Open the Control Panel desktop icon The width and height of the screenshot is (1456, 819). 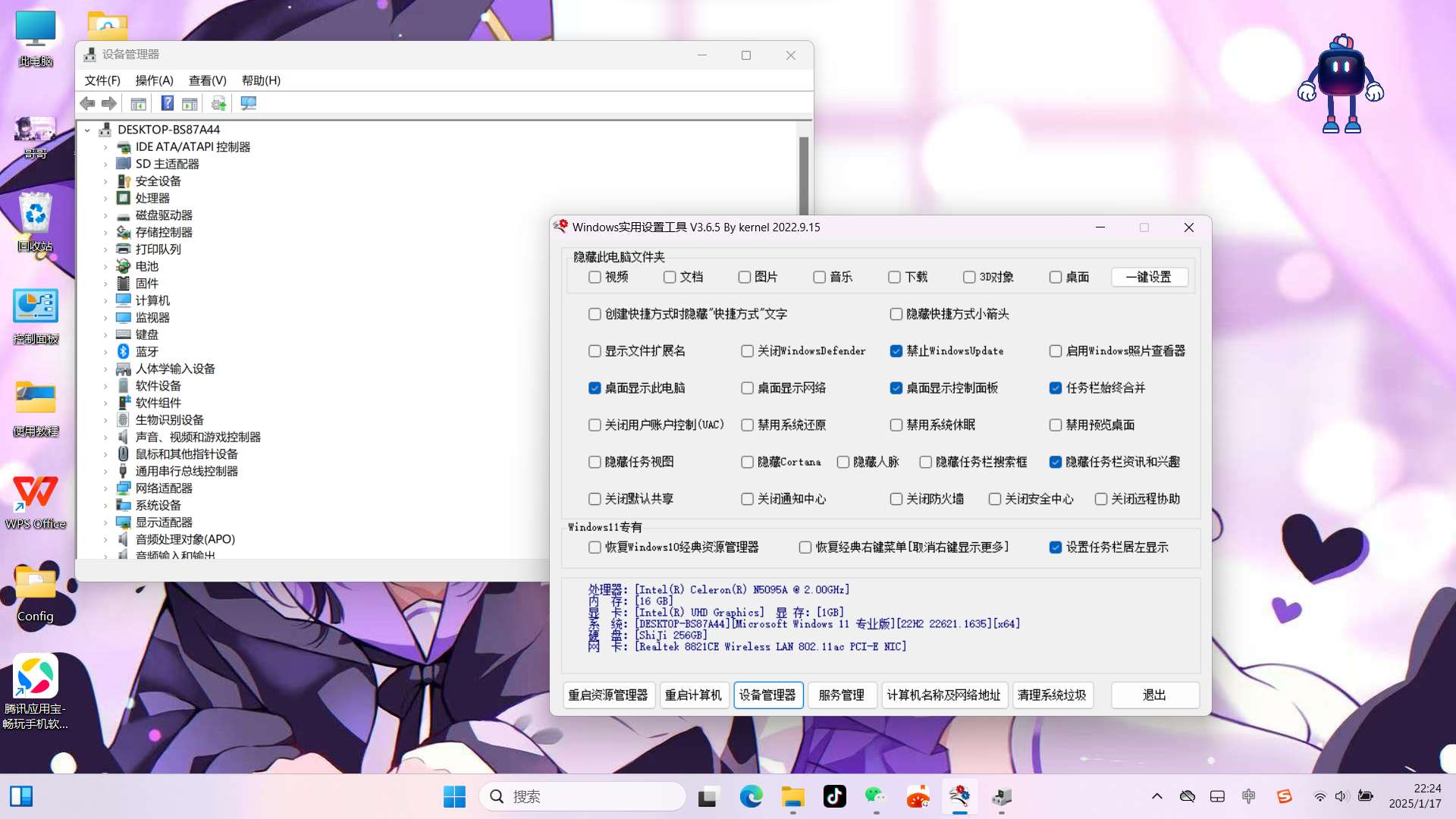pos(36,316)
